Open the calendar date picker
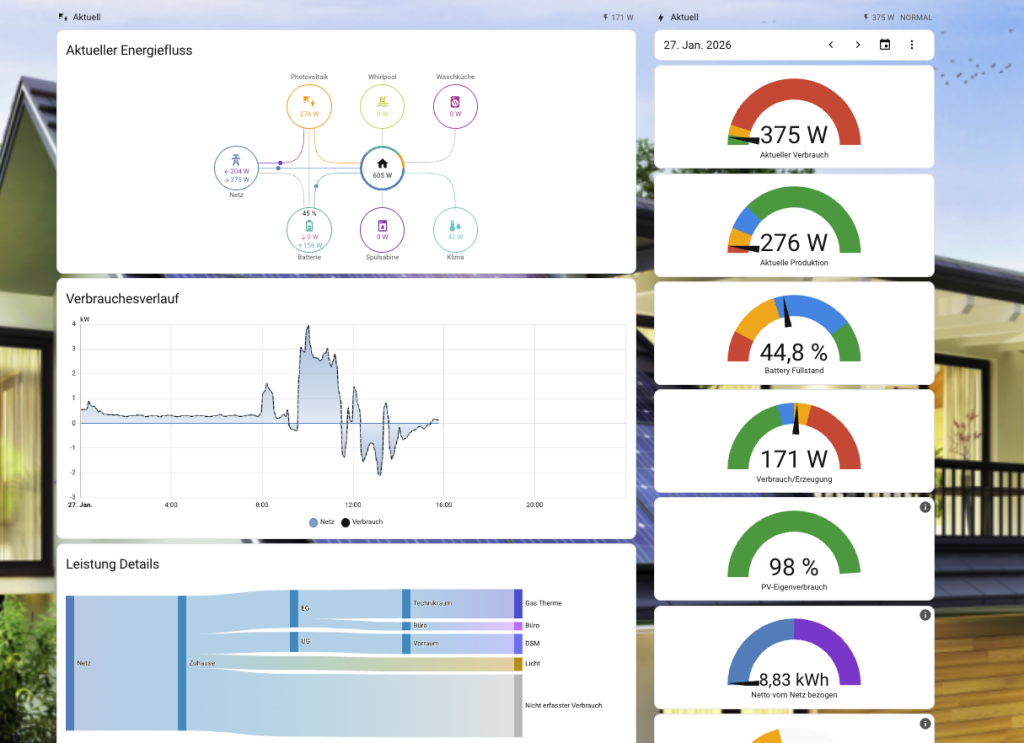 (x=884, y=45)
